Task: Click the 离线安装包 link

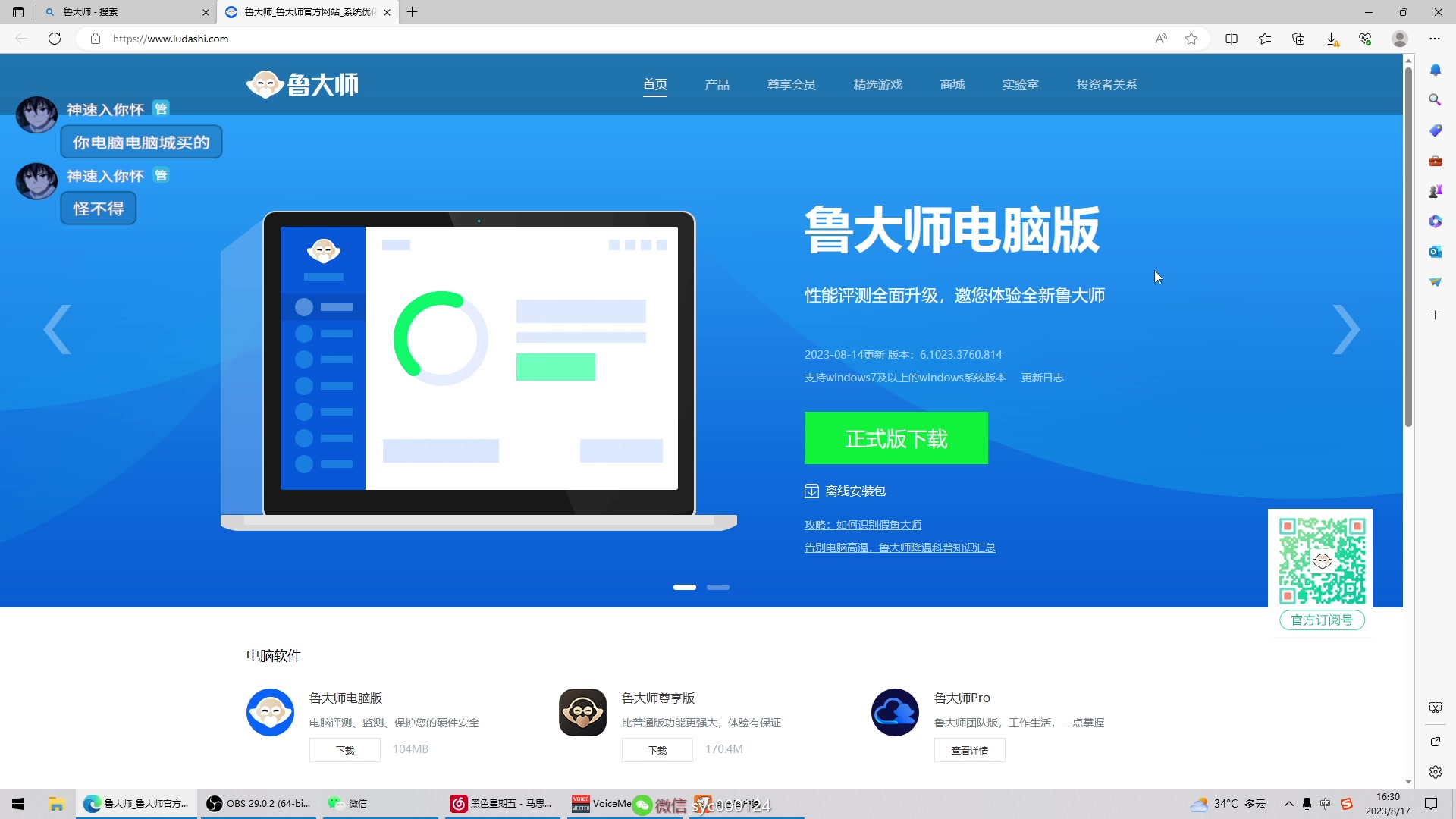Action: (855, 491)
